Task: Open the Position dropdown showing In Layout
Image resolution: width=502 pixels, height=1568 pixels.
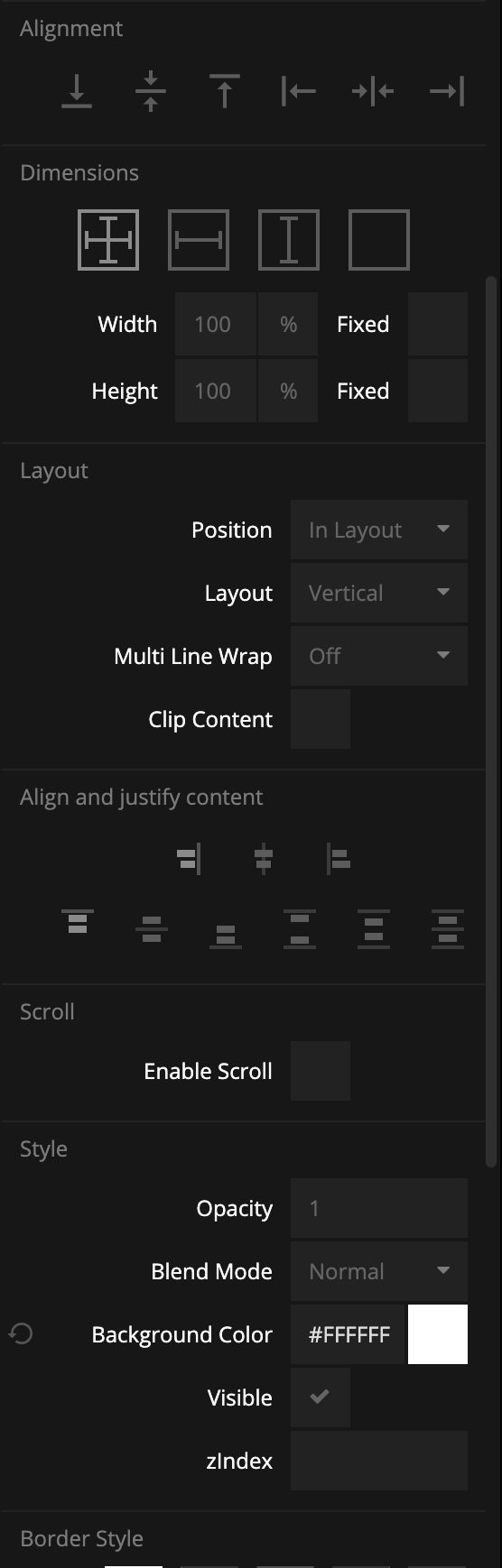Action: click(x=379, y=530)
